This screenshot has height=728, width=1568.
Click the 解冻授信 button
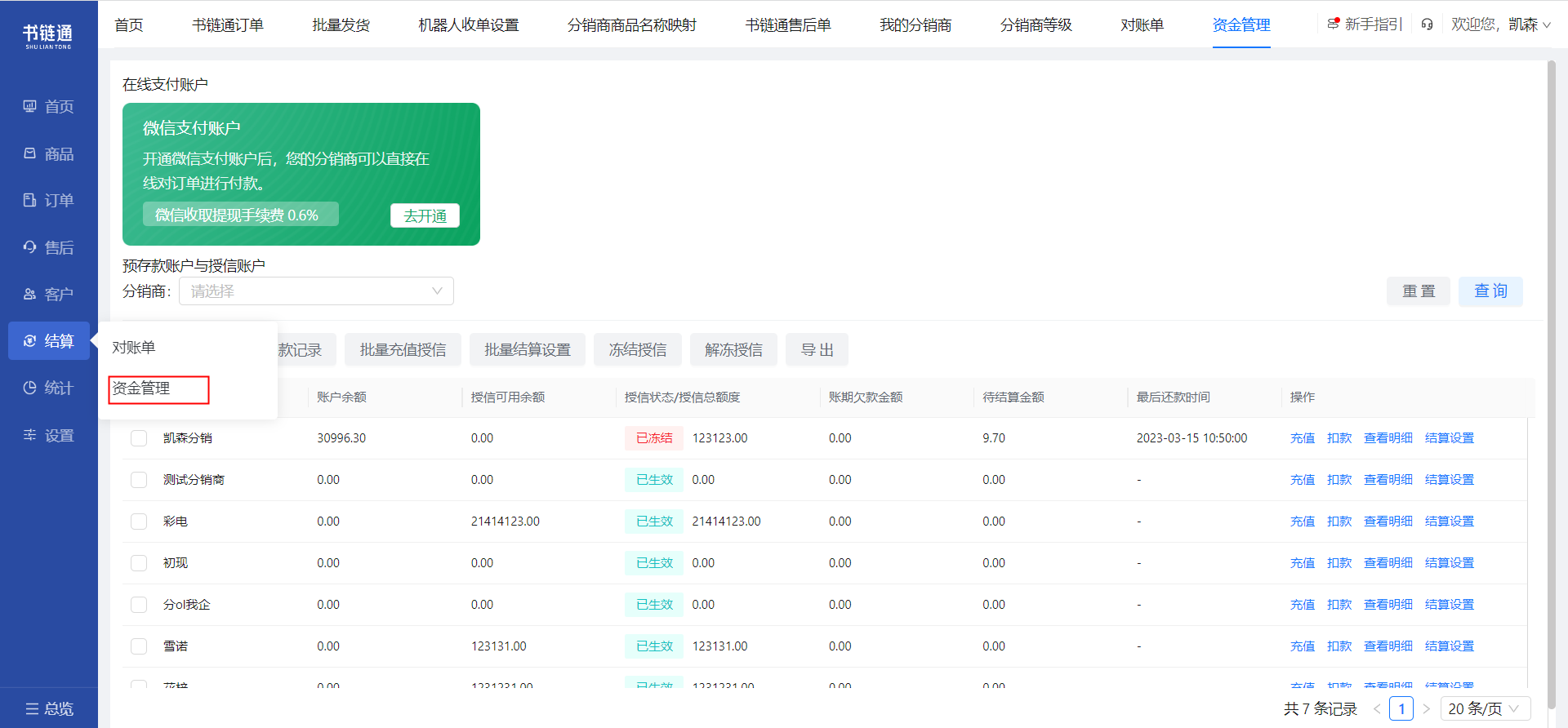[x=733, y=349]
